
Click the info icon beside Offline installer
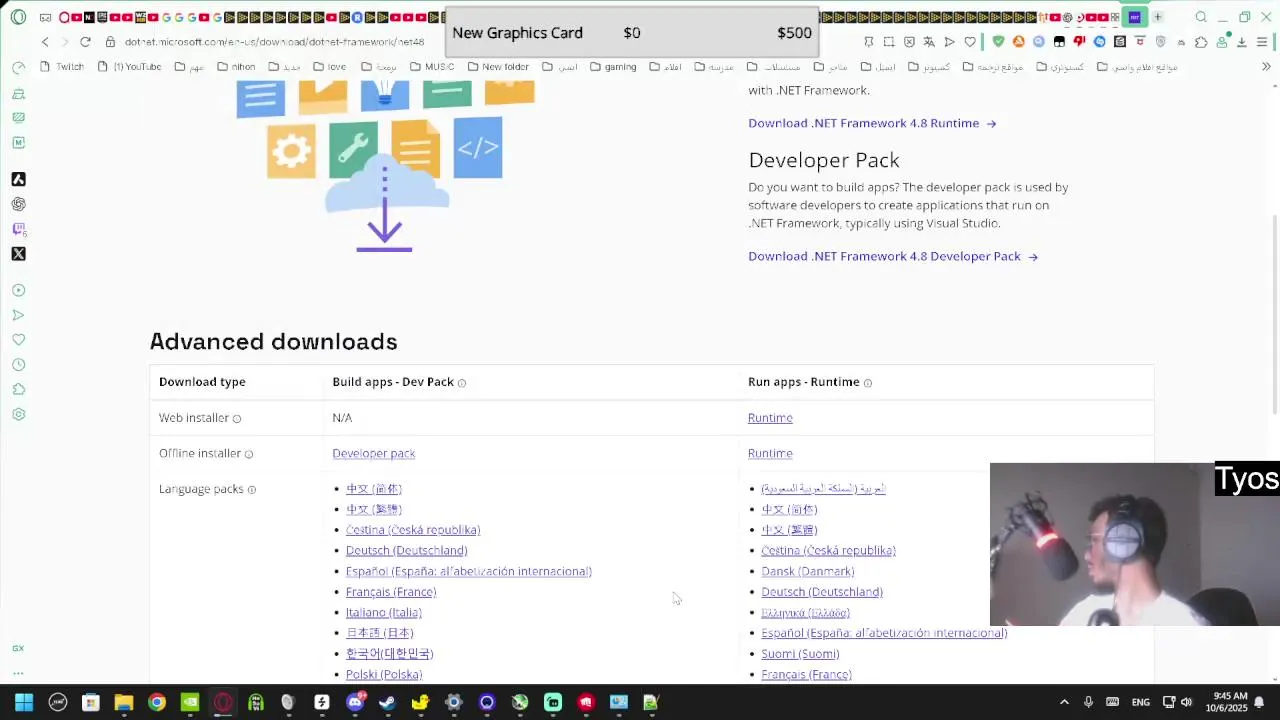[x=249, y=454]
